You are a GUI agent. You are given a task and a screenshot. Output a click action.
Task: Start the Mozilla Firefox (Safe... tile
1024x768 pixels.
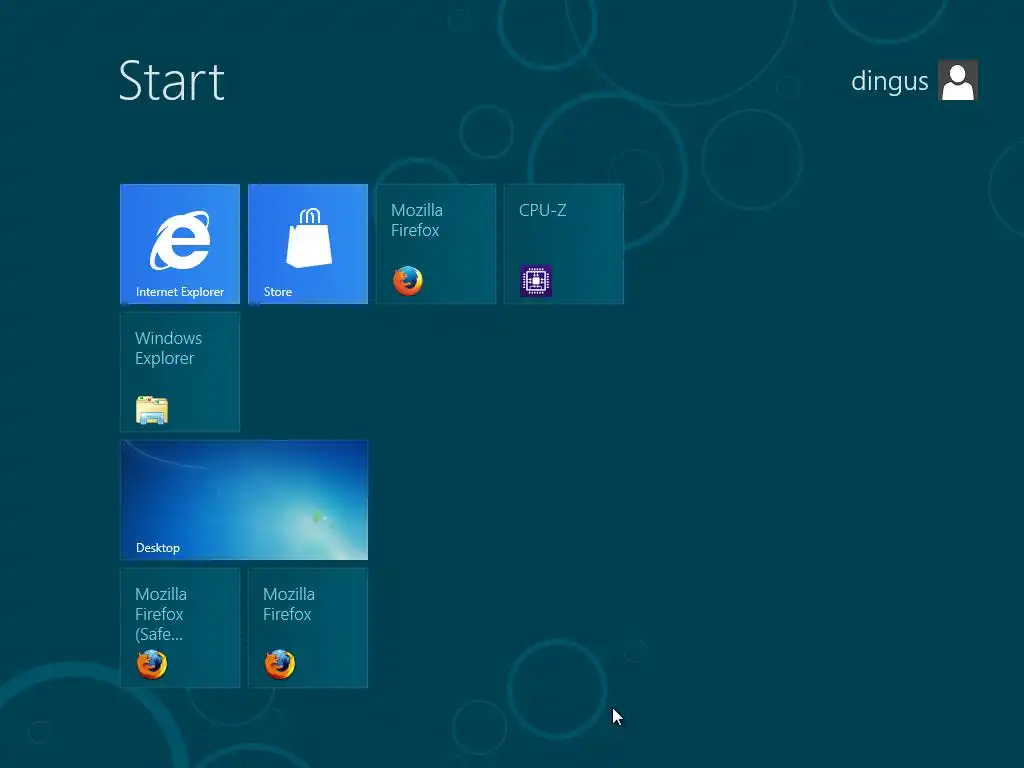(180, 628)
